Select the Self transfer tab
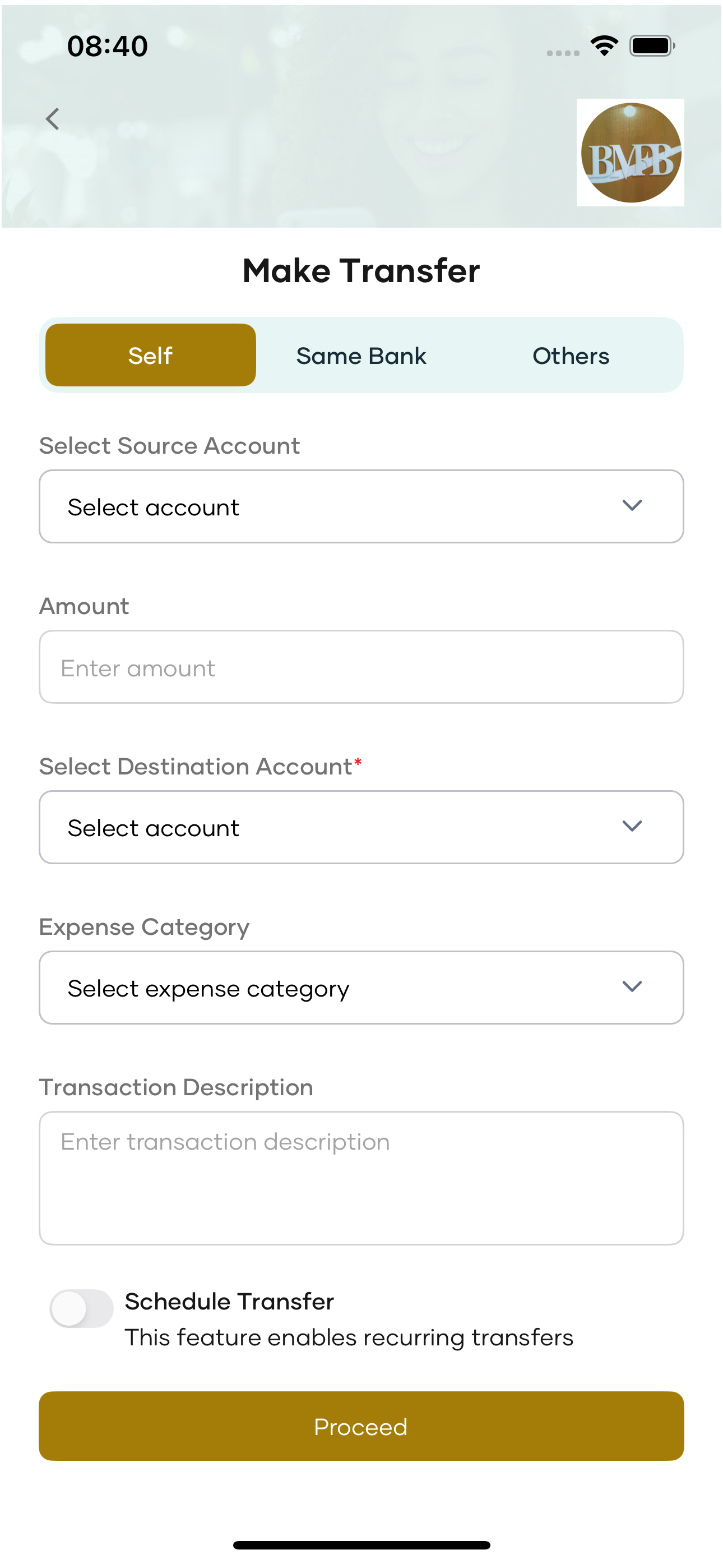Viewport: 723px width, 1568px height. pos(151,356)
